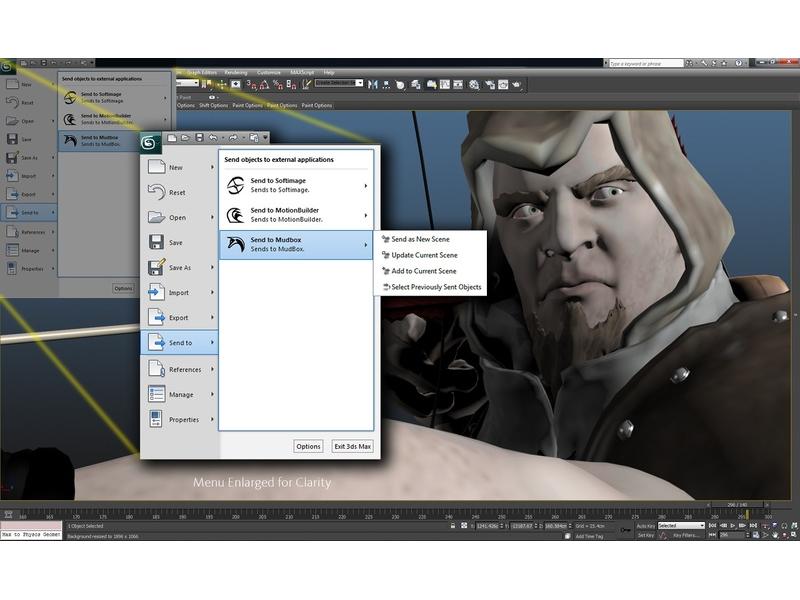The image size is (800, 600).
Task: Click the Properties icon in the enlarged menu
Action: coord(156,419)
